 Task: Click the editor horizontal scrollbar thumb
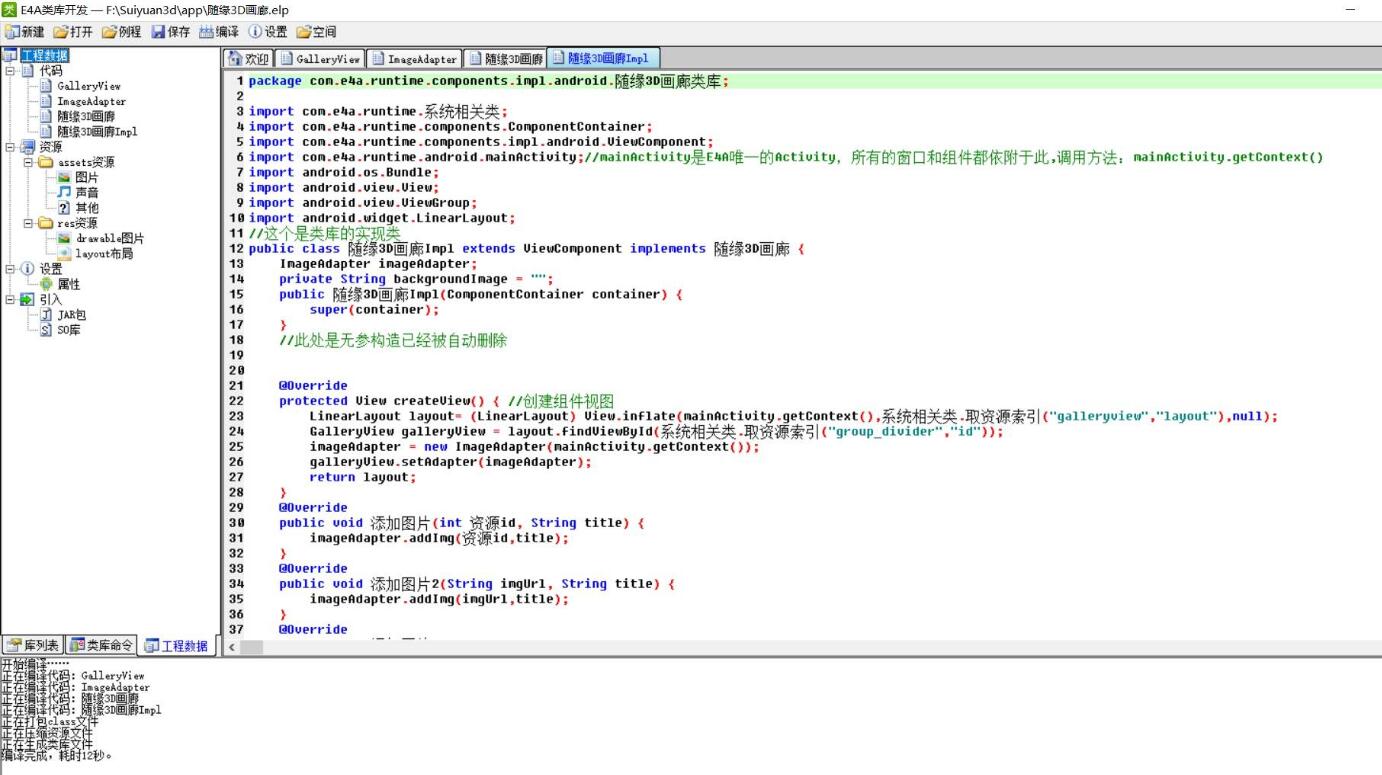[251, 648]
